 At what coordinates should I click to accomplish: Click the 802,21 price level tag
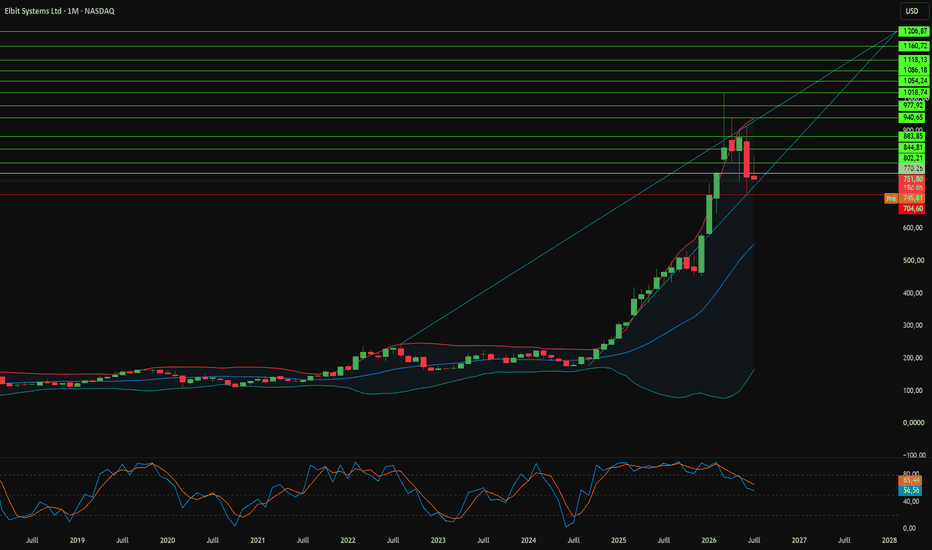(x=913, y=158)
